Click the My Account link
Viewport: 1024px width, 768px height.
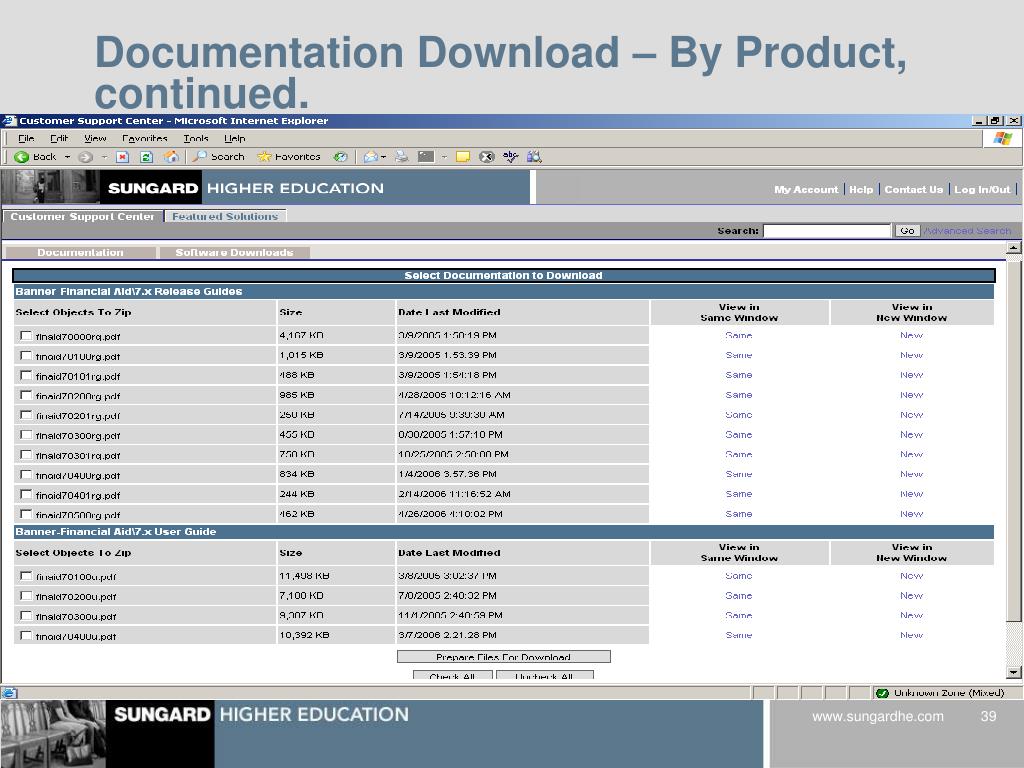[806, 189]
